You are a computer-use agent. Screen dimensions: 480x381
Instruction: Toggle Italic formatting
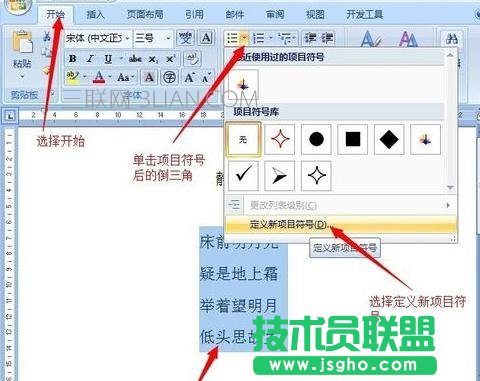[x=90, y=59]
